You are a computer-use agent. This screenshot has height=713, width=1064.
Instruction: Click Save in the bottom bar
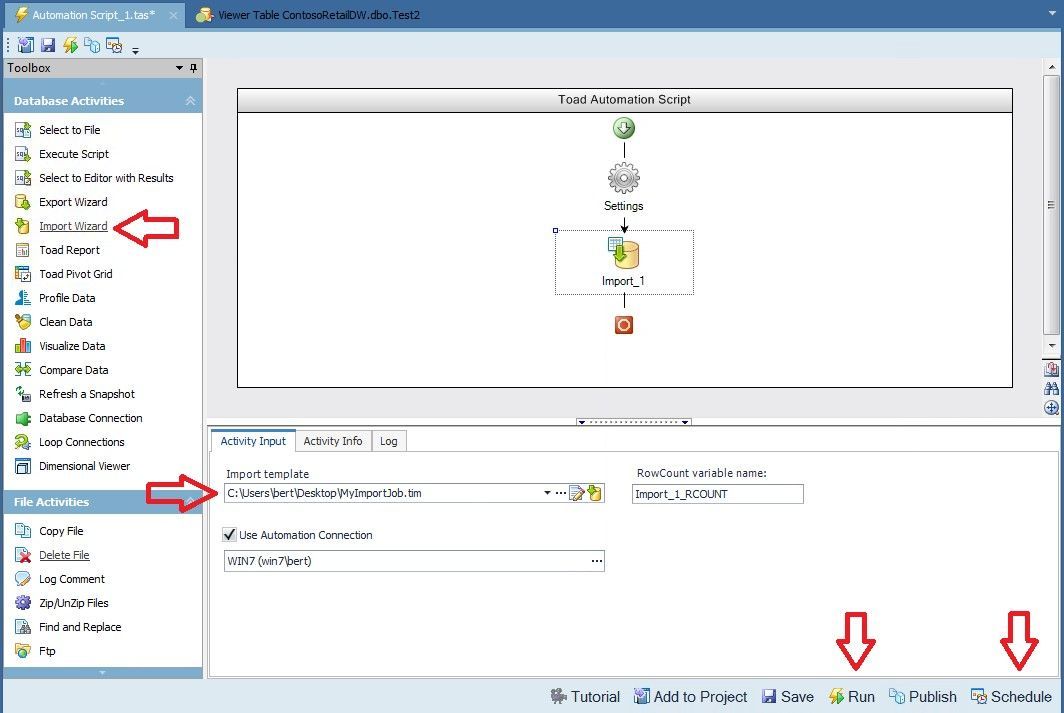[x=788, y=697]
